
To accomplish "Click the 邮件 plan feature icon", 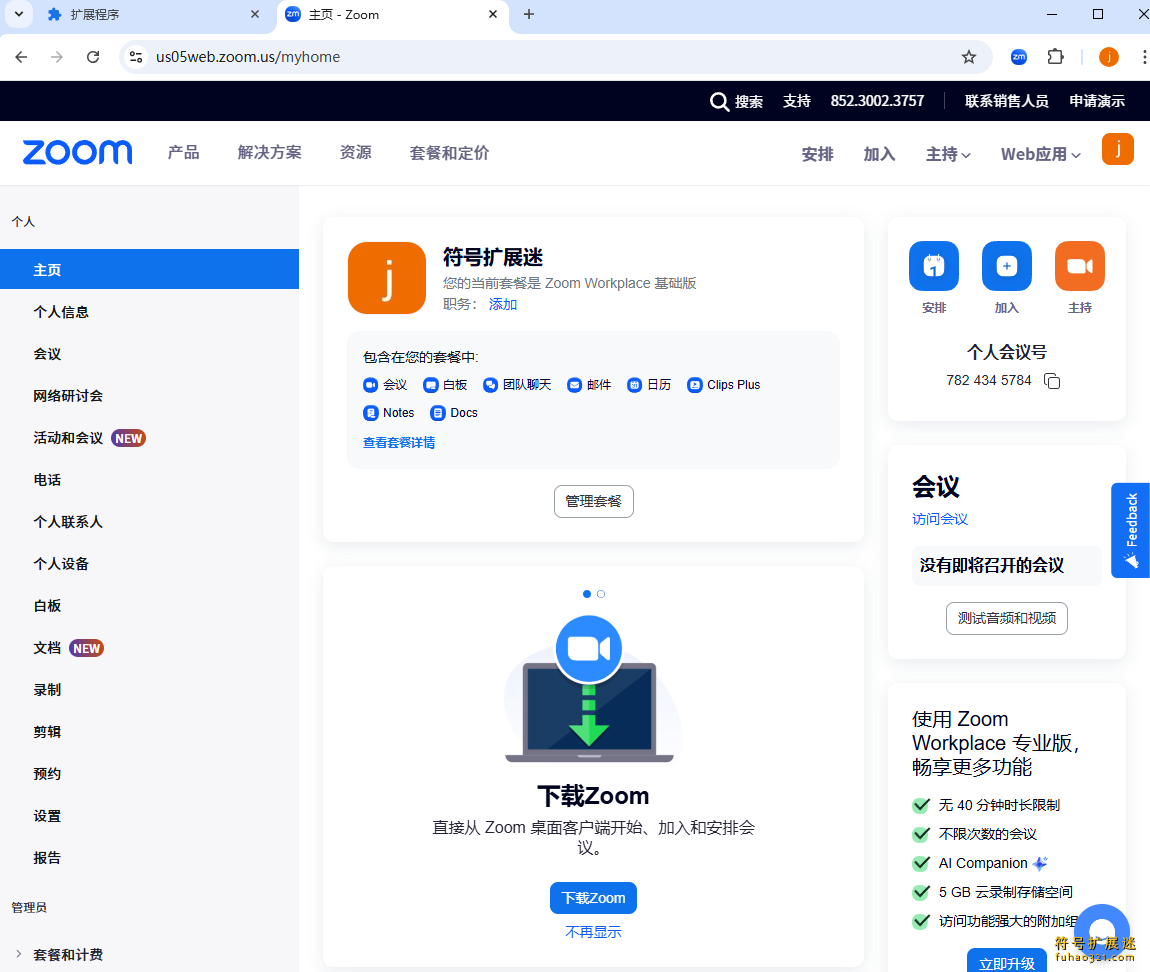I will [575, 385].
